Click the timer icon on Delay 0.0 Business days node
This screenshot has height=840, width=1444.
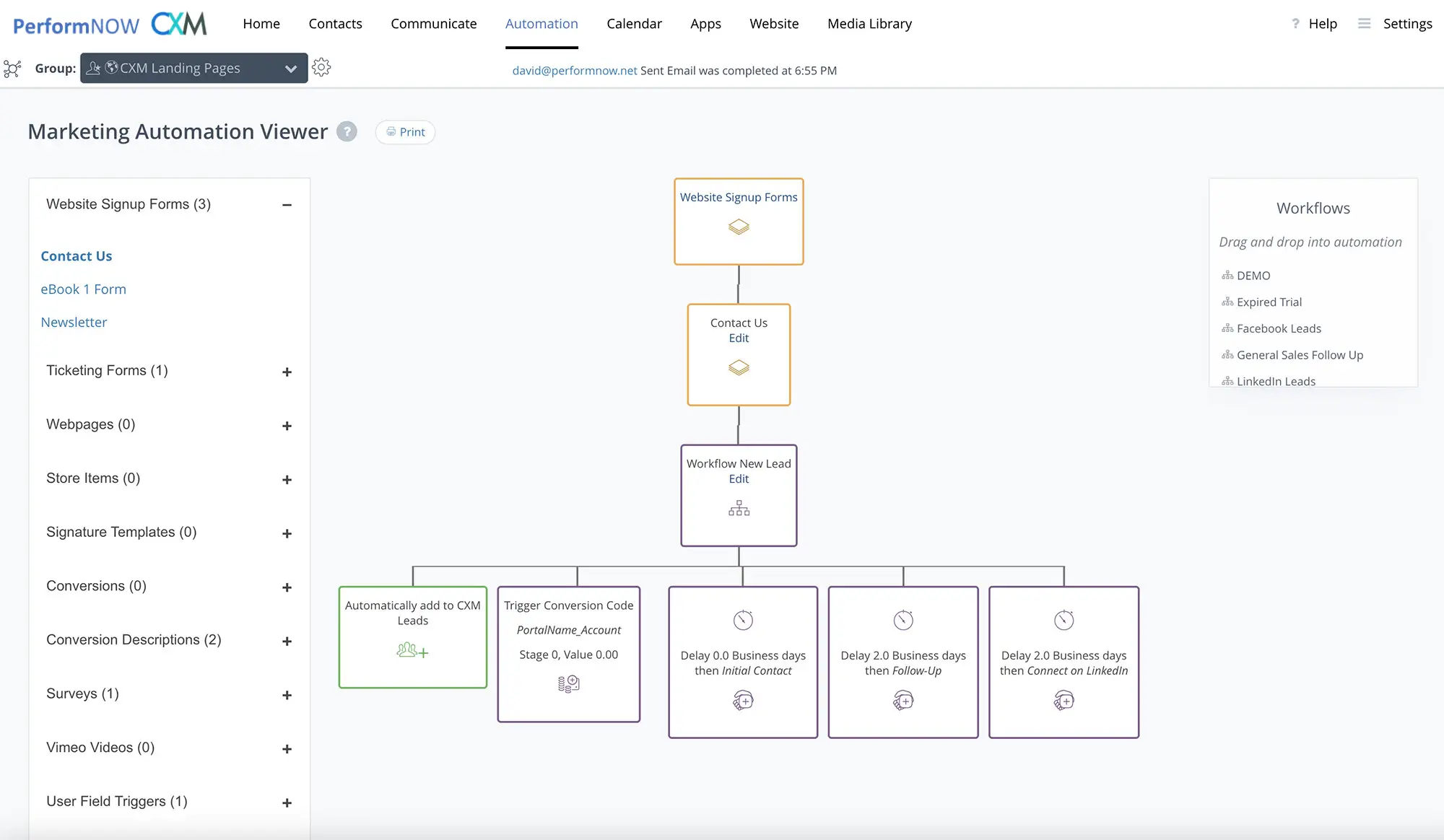click(742, 619)
